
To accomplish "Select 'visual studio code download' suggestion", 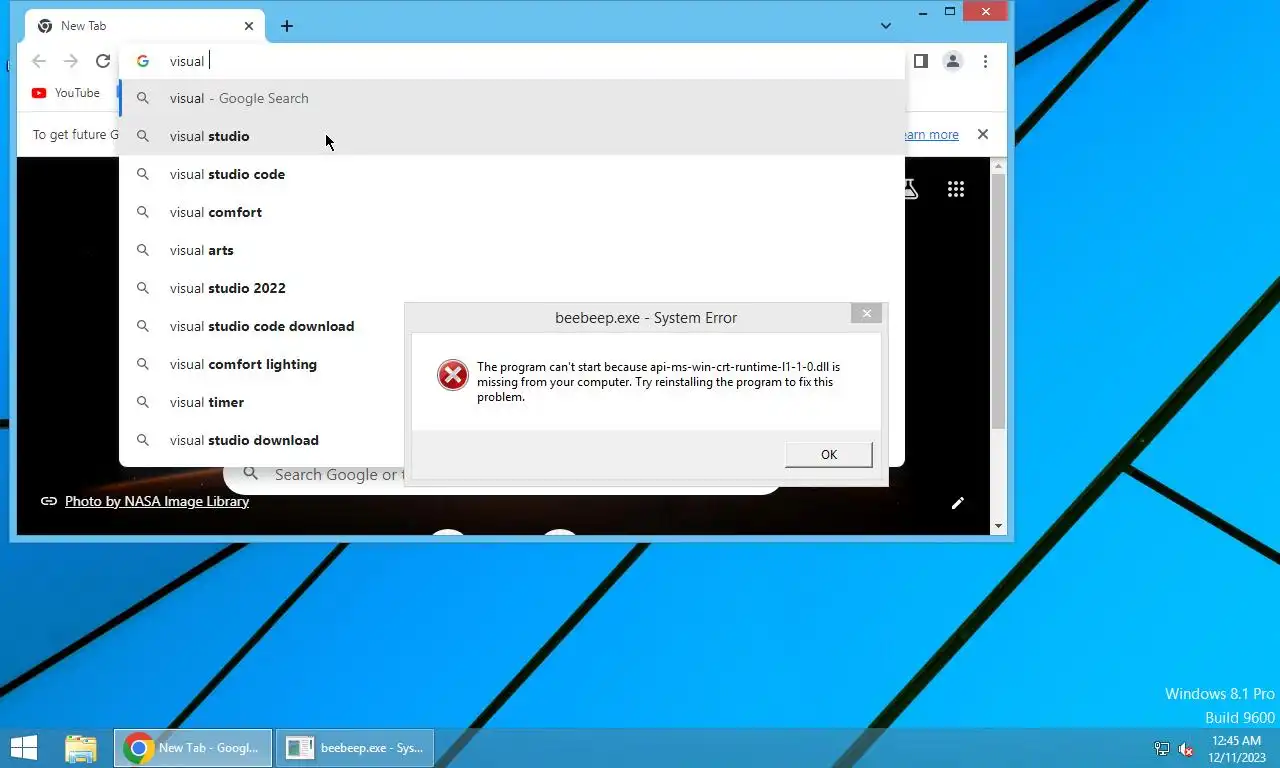I will (x=262, y=326).
